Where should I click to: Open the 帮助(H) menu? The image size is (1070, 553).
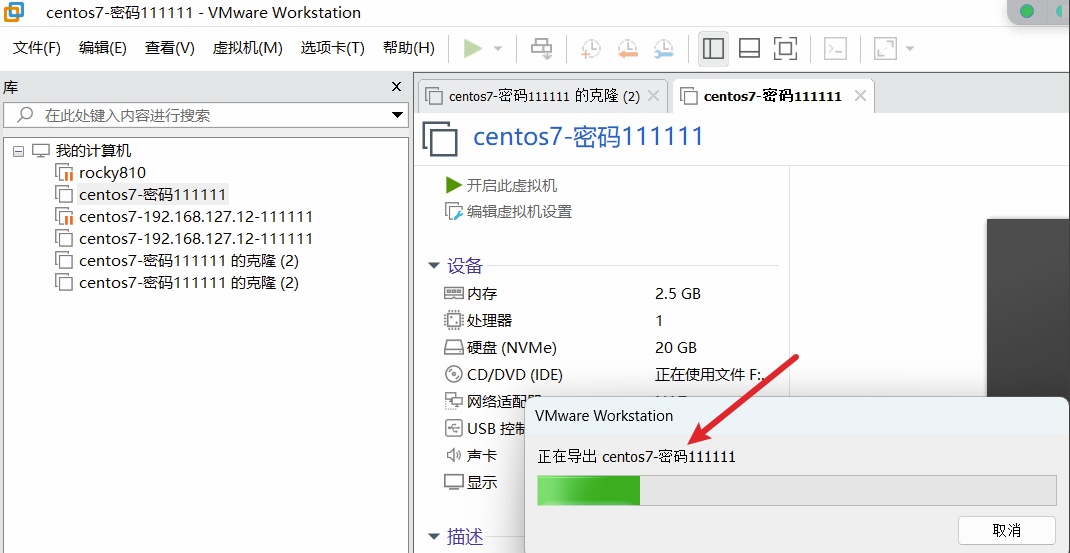(x=409, y=48)
